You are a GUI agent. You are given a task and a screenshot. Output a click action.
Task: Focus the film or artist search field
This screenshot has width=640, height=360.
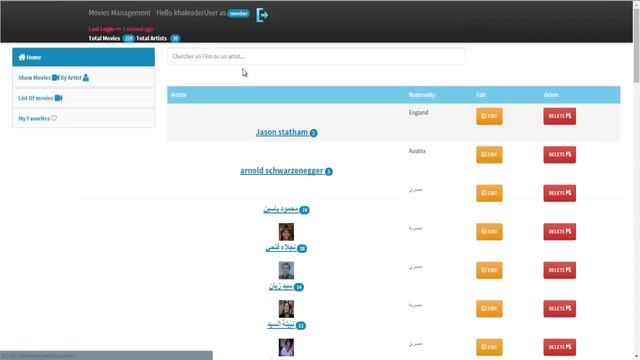[316, 56]
